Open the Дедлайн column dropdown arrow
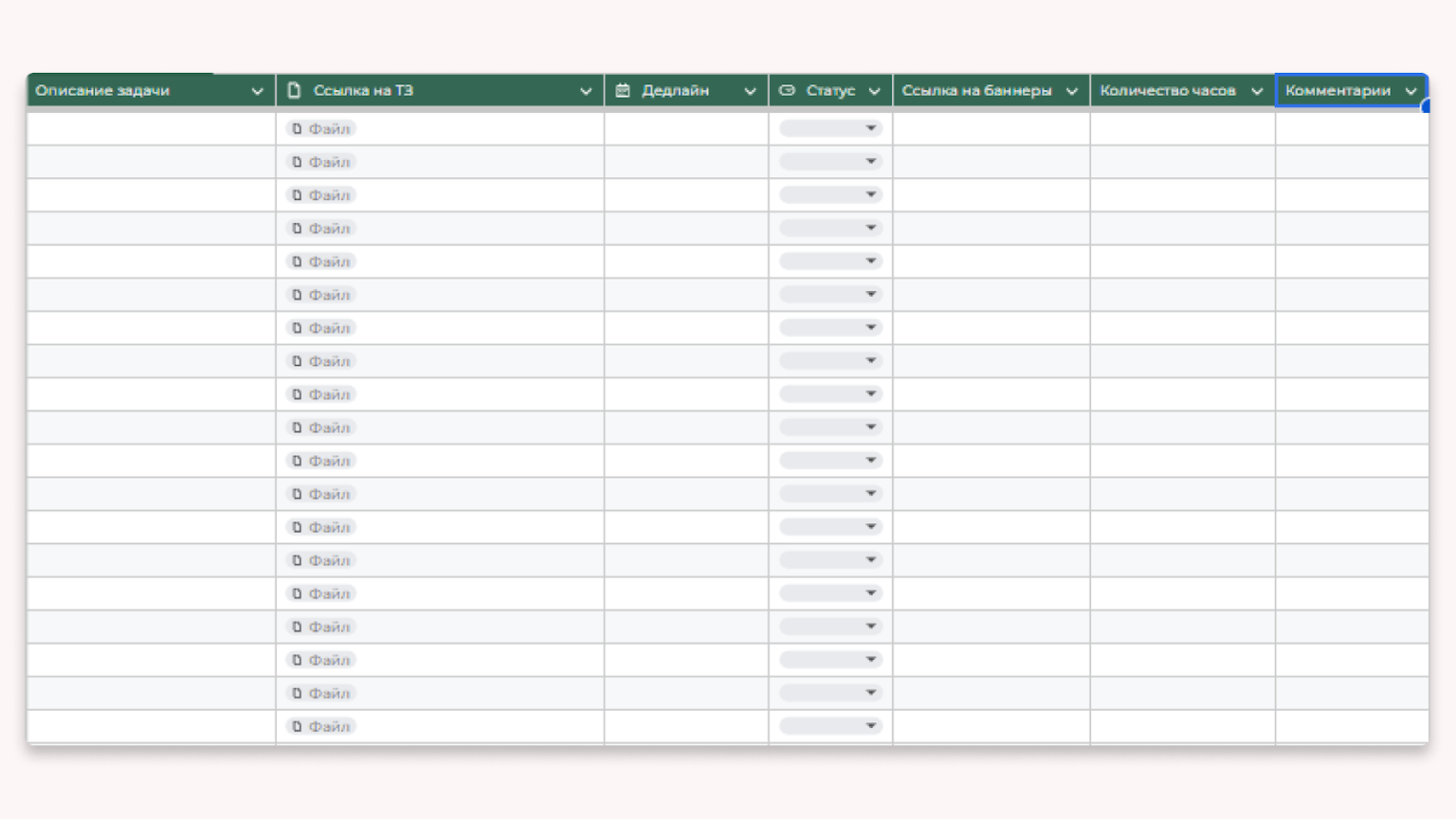 pyautogui.click(x=750, y=91)
